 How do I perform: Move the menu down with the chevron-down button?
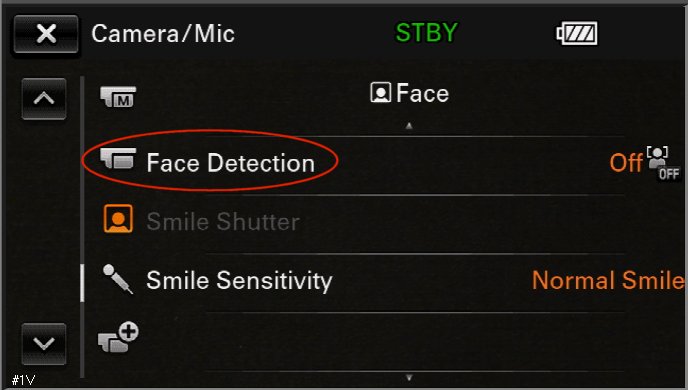coord(44,343)
